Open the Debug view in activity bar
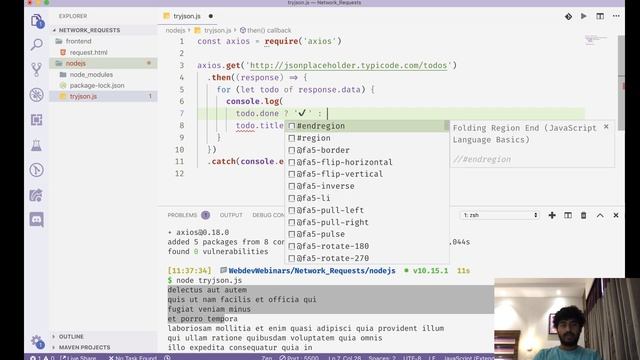The image size is (640, 360). [x=37, y=95]
